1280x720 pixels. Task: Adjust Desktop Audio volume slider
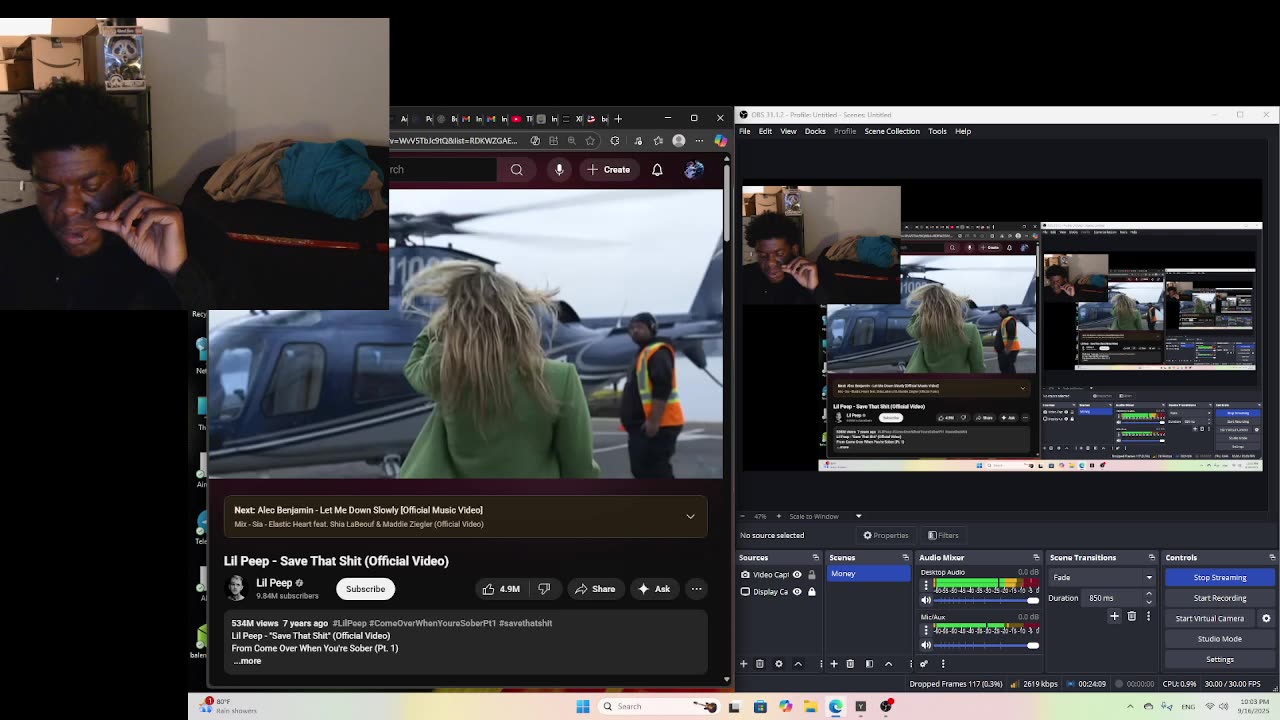[986, 600]
